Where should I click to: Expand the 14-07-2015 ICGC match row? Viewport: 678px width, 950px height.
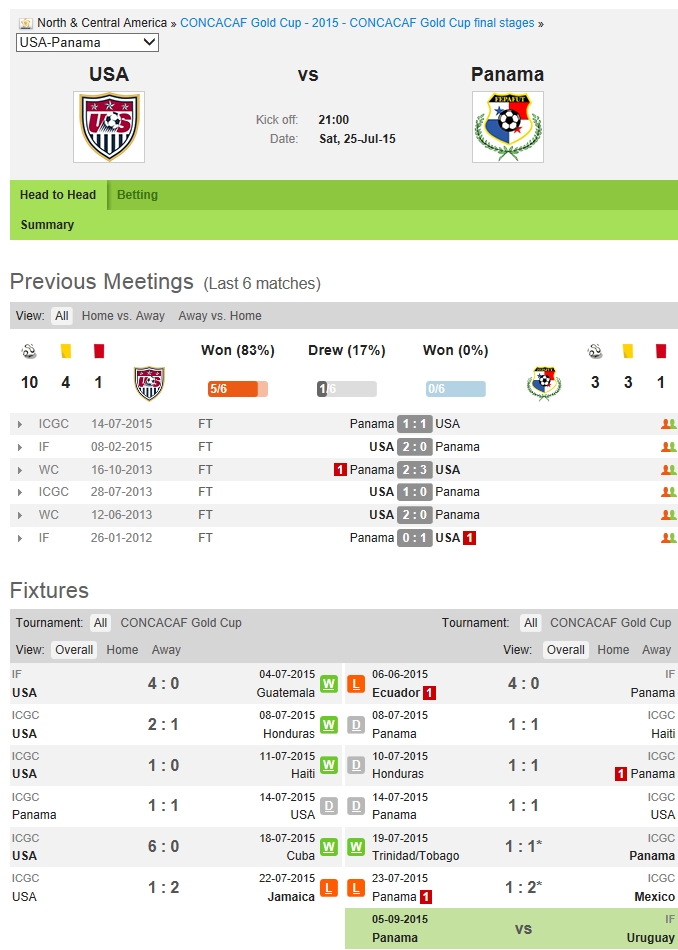coord(20,424)
